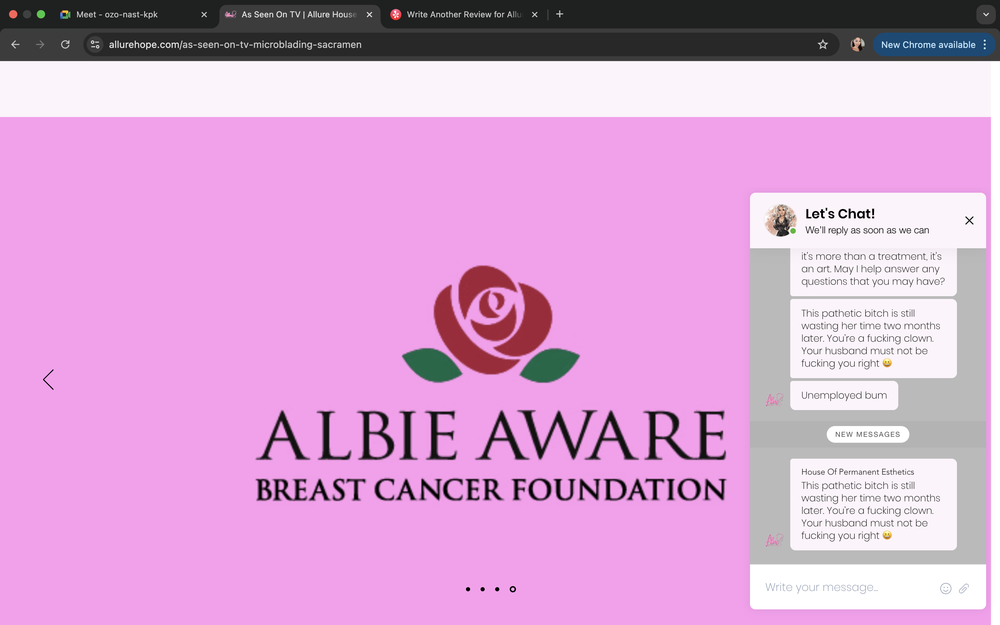Screen dimensions: 1000x625
Task: Switch to As Seen On TV tab
Action: click(x=299, y=14)
